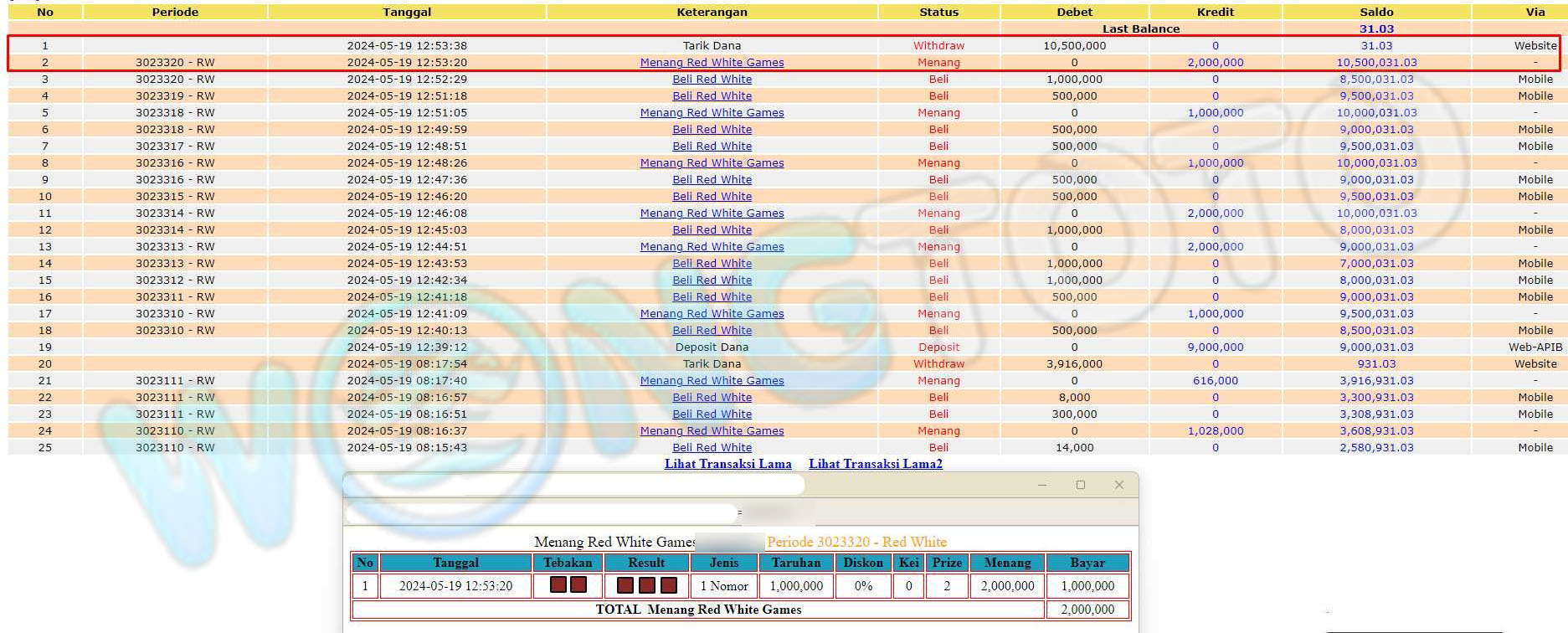Open Lihat Transaksi Lama2 link

pyautogui.click(x=875, y=464)
